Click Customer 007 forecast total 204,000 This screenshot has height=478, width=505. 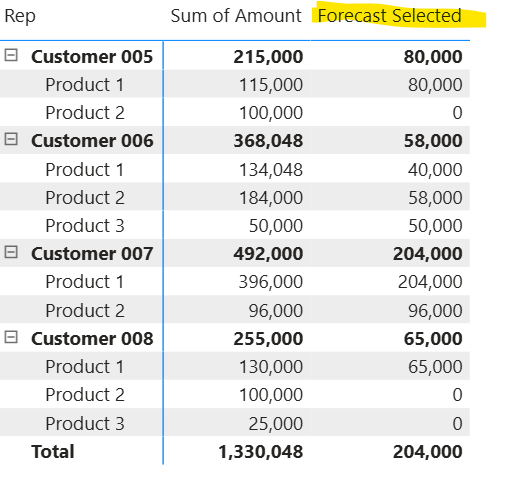(x=427, y=253)
